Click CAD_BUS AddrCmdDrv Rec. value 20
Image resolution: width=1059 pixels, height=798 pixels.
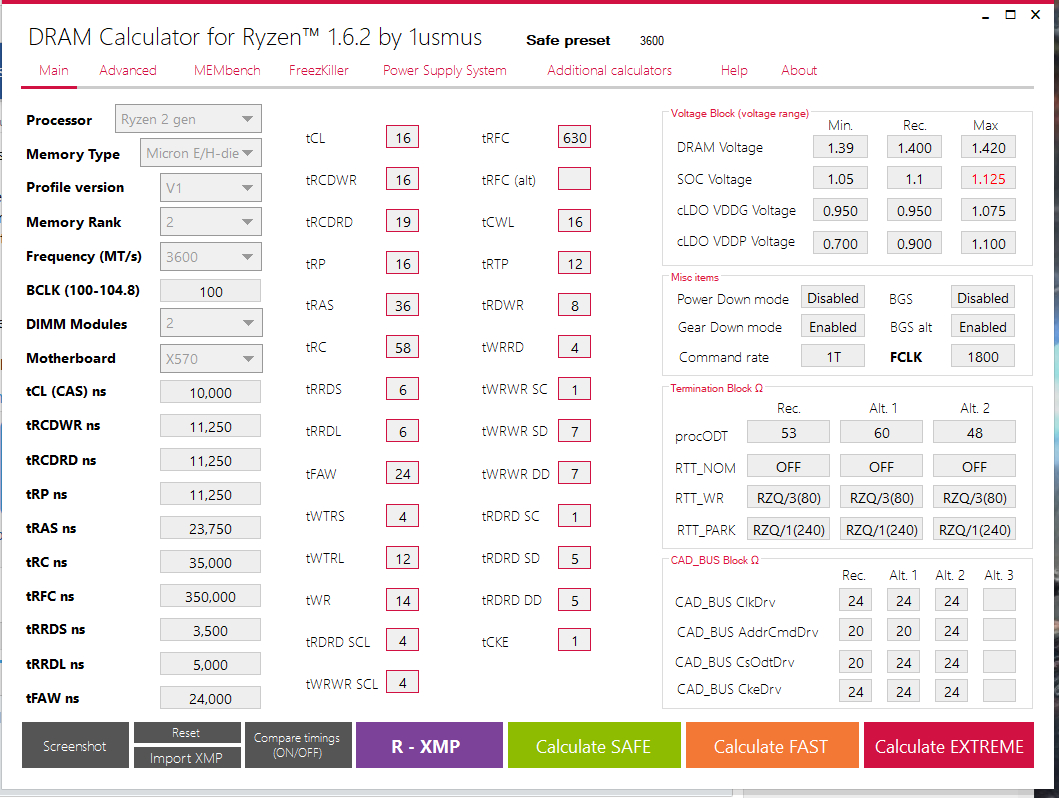855,631
